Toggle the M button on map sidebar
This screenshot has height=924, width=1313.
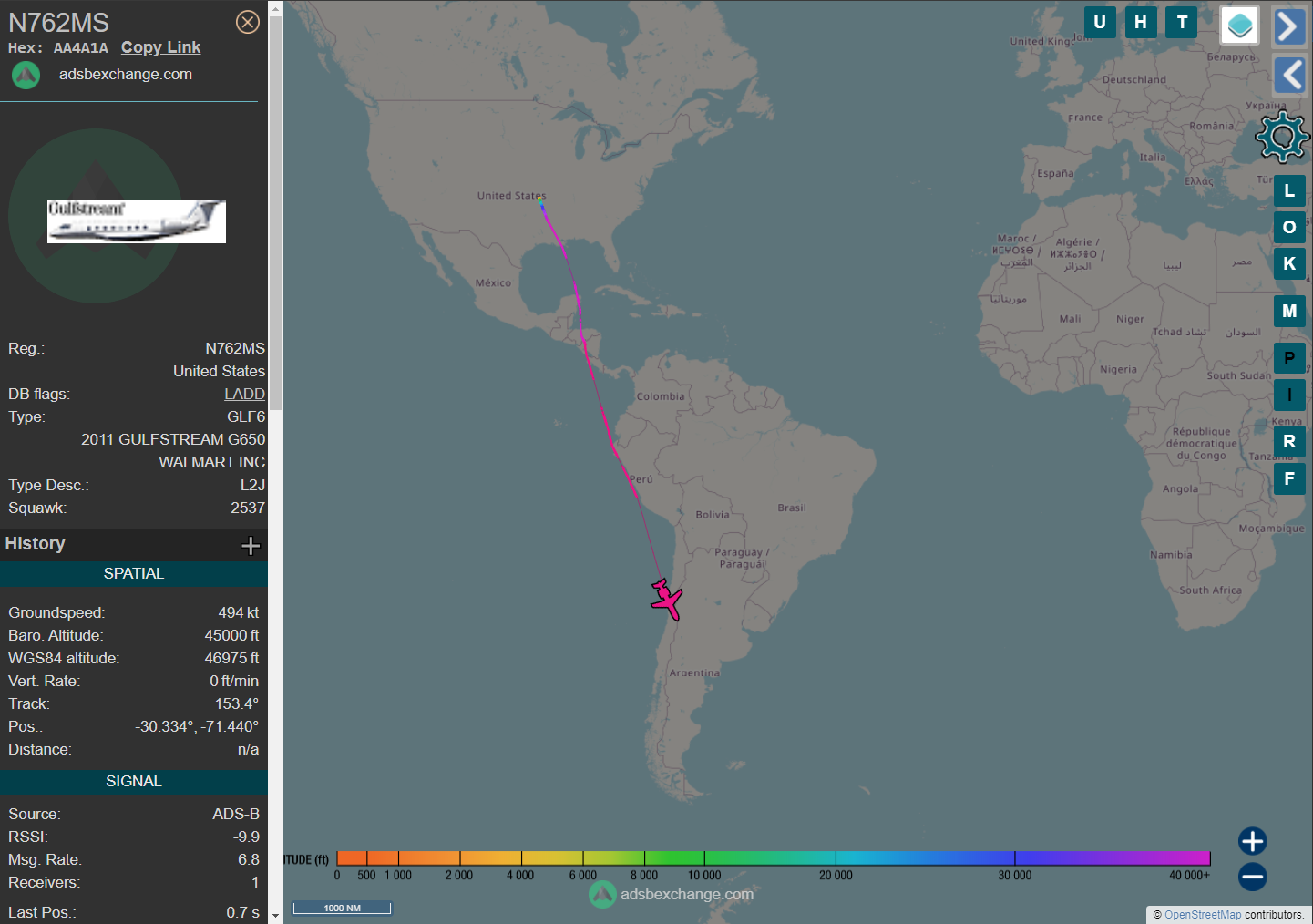(x=1289, y=311)
